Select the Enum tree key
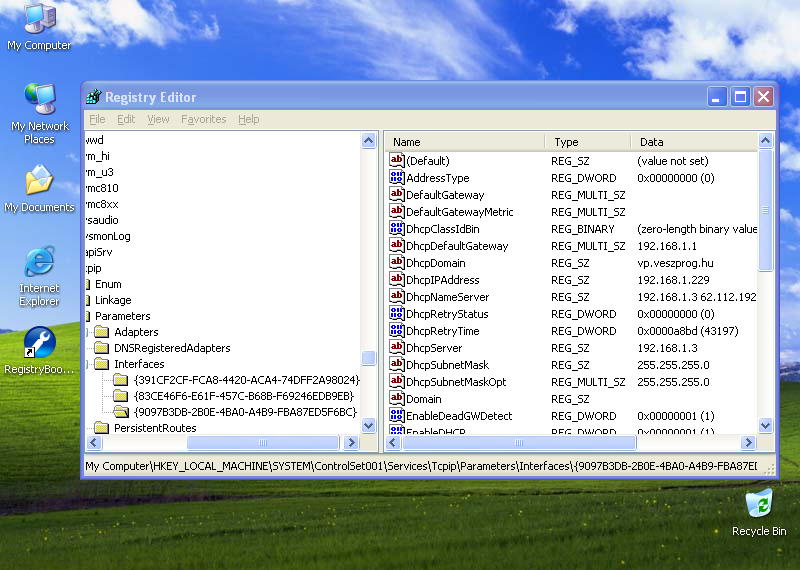The height and width of the screenshot is (570, 800). click(x=108, y=284)
